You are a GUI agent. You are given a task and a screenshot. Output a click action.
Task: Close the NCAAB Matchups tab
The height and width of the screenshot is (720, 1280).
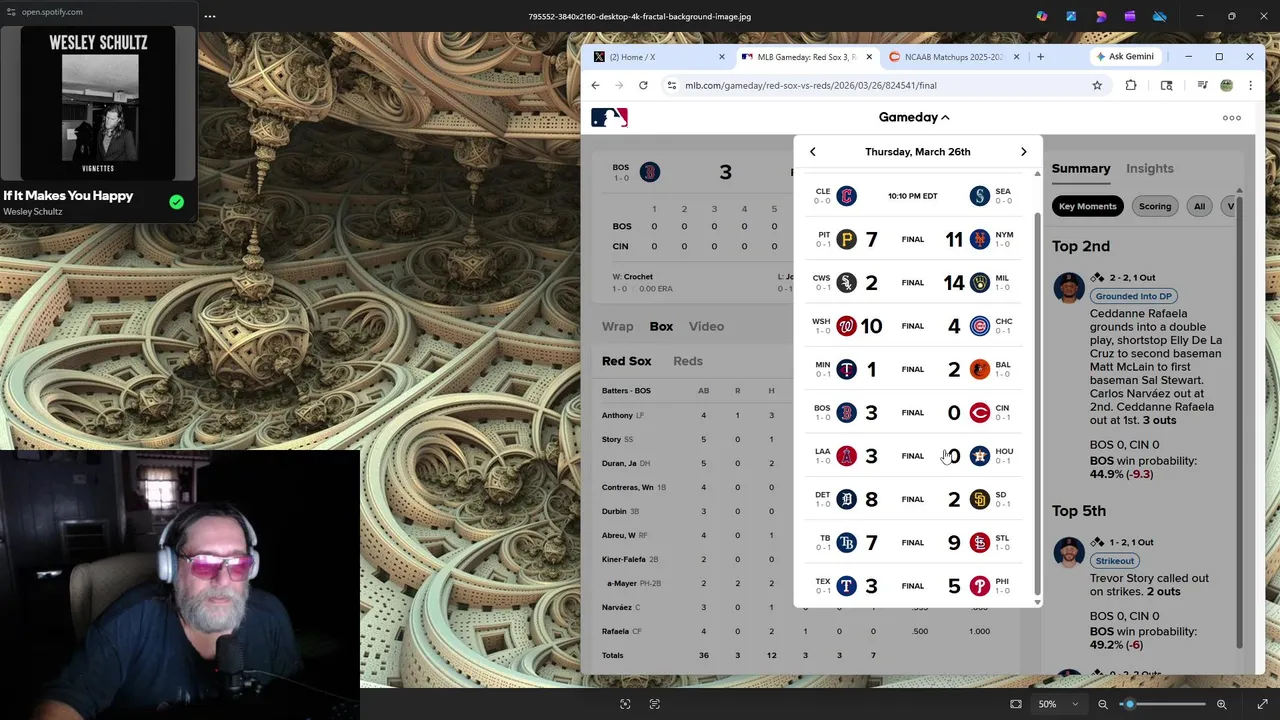pos(1016,57)
